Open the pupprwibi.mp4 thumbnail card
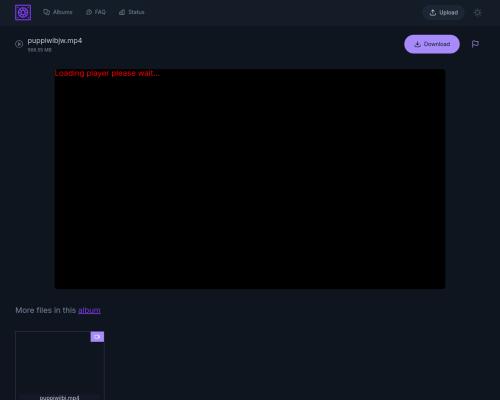Viewport: 500px width, 400px height. coord(60,365)
